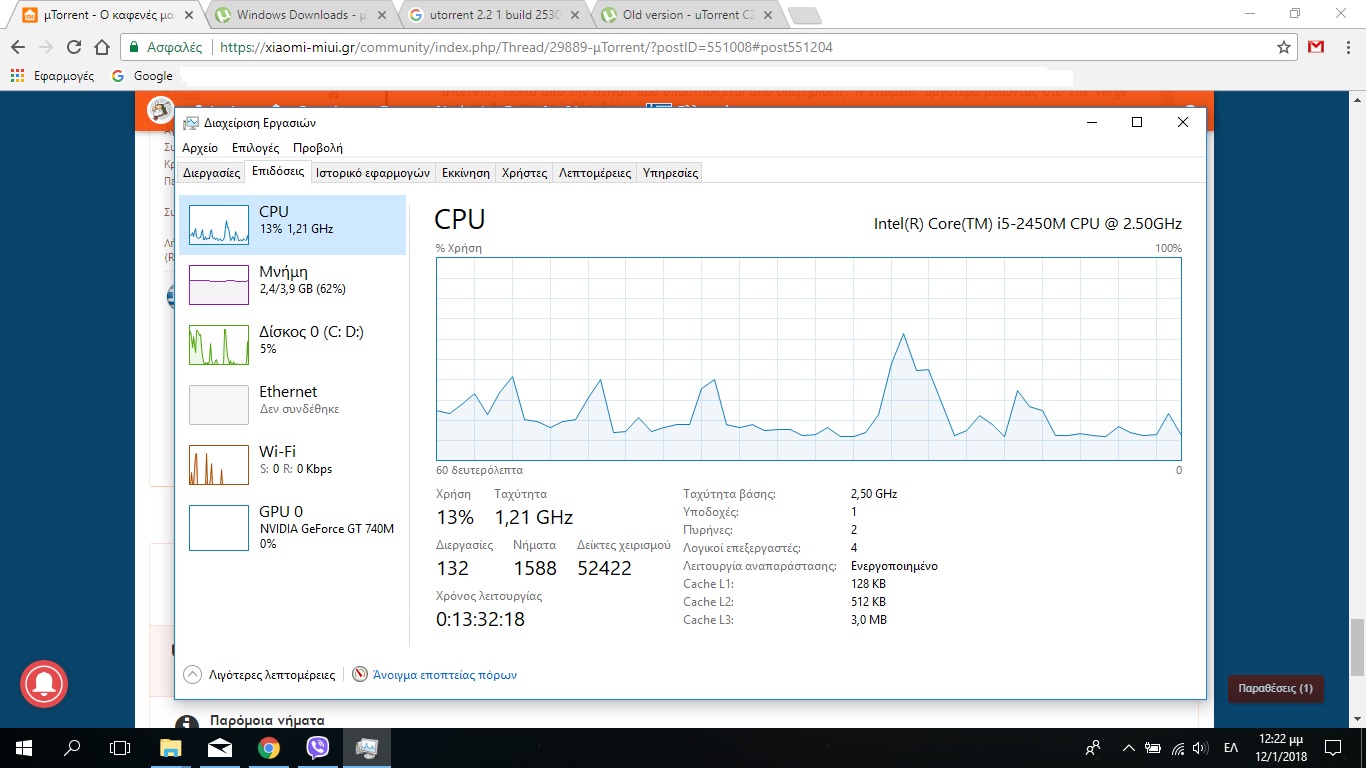The image size is (1366, 768).
Task: Switch to the Old version - uTorrent Chrome tab
Action: pos(688,15)
